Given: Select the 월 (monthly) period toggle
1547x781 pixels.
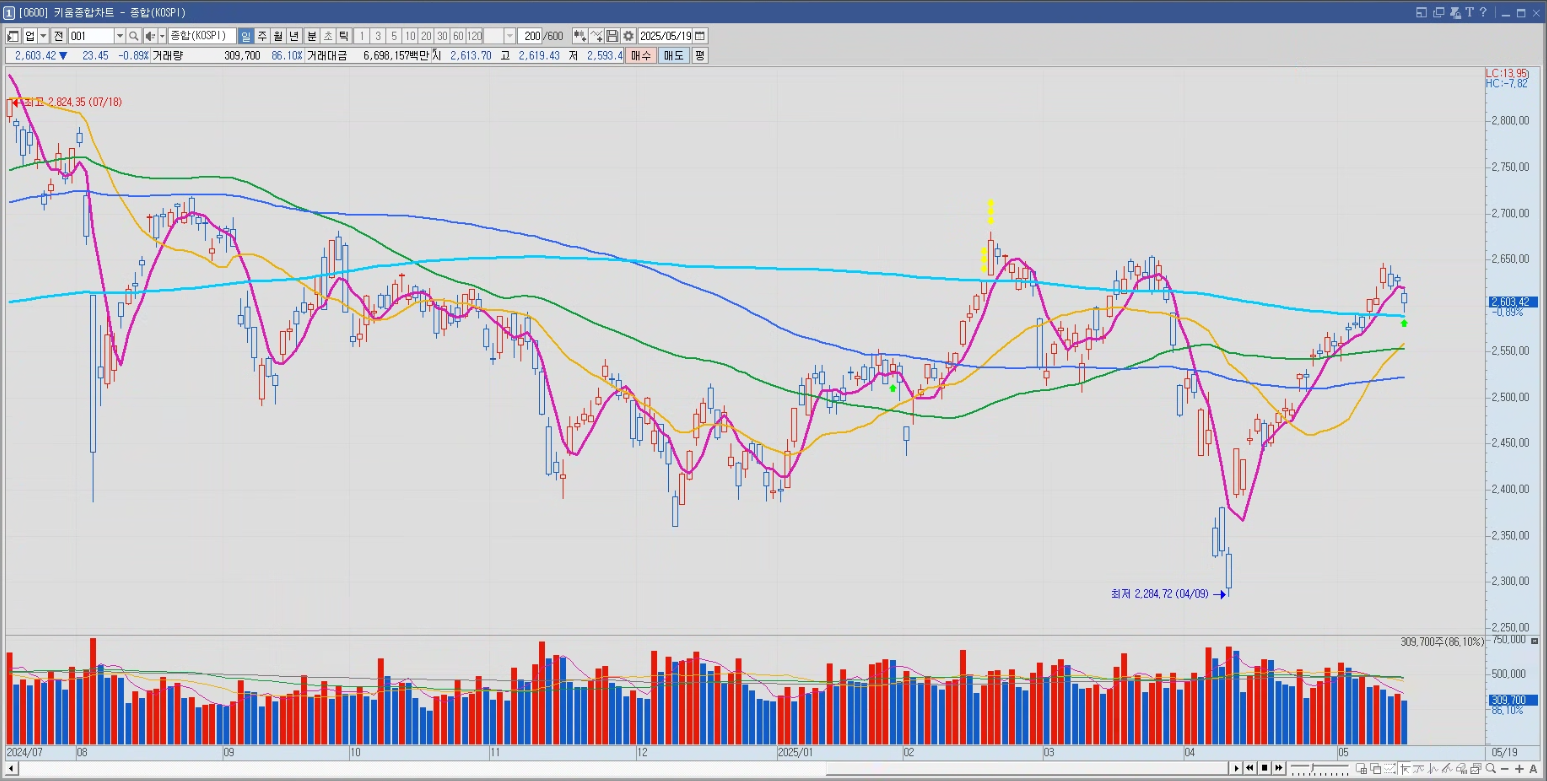Looking at the screenshot, I should (279, 36).
